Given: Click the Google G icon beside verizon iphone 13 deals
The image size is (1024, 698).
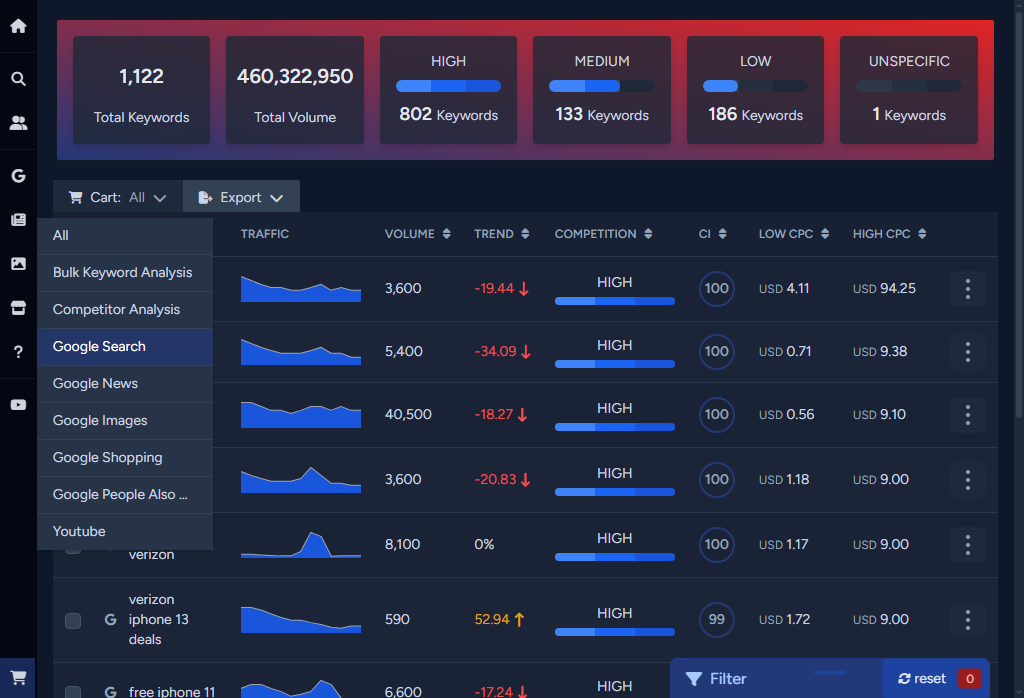Looking at the screenshot, I should coord(110,620).
